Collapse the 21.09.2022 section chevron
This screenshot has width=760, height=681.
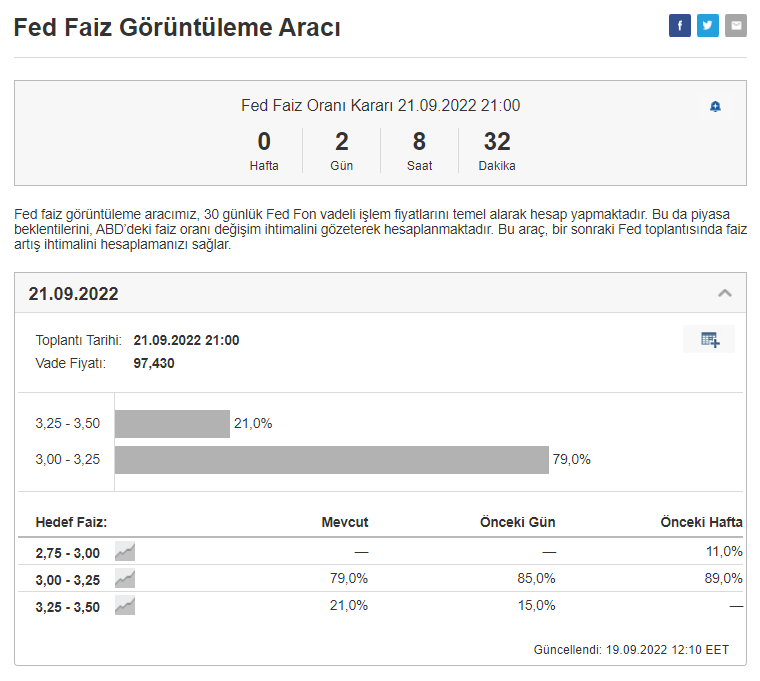(725, 294)
